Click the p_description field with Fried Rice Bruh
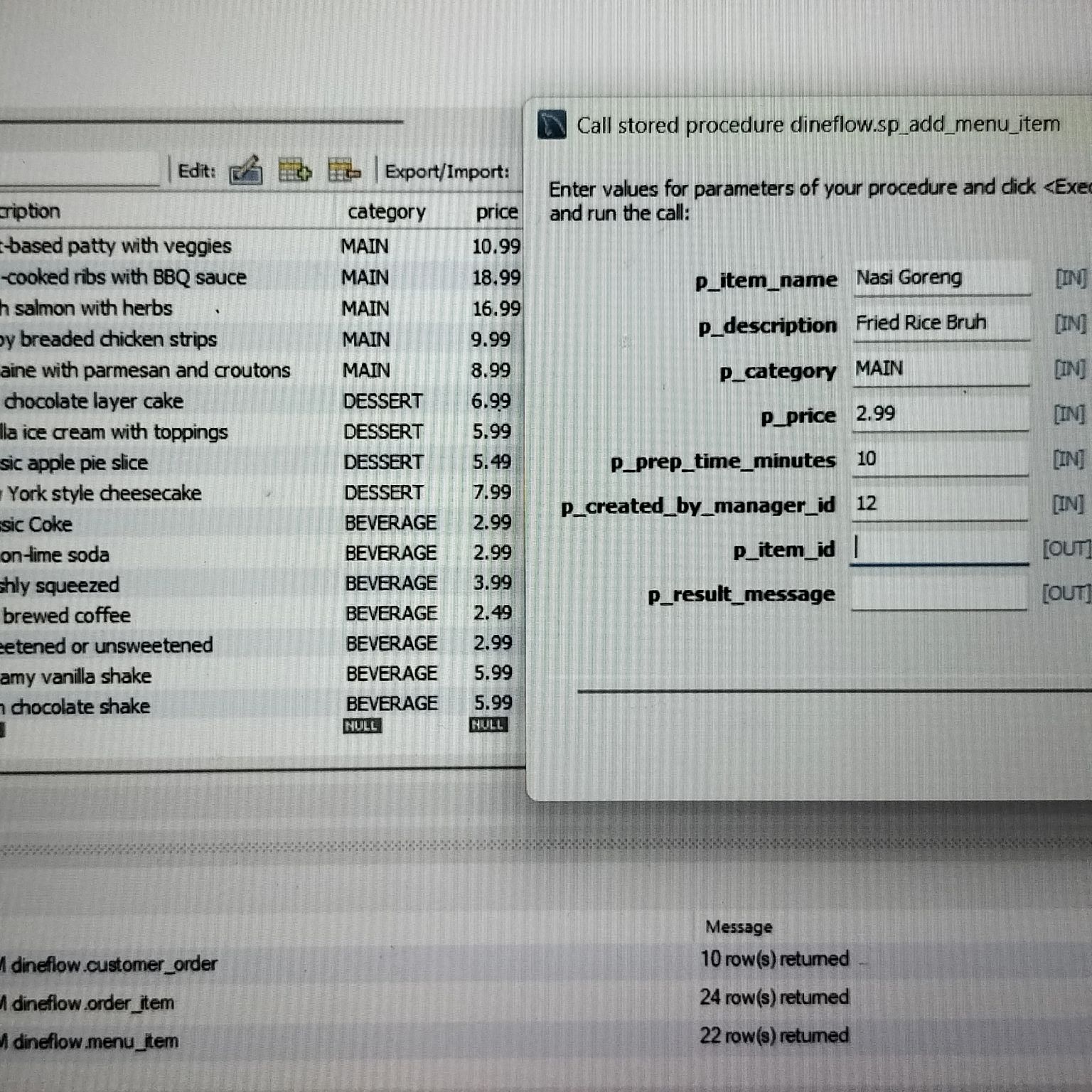This screenshot has width=1092, height=1092. (x=941, y=323)
